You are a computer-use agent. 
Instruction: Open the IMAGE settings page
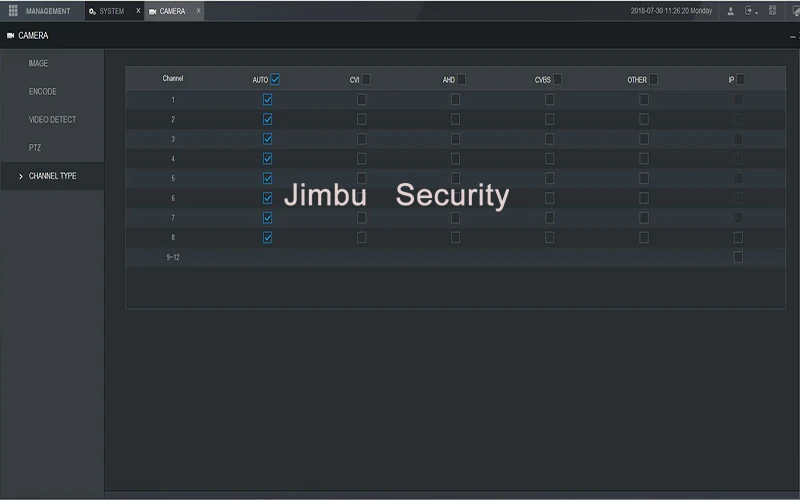[38, 63]
